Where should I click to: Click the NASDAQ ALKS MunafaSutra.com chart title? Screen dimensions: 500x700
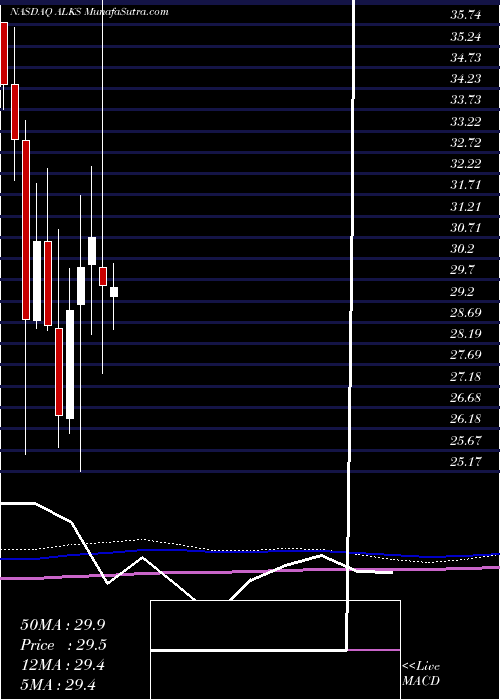(x=89, y=12)
